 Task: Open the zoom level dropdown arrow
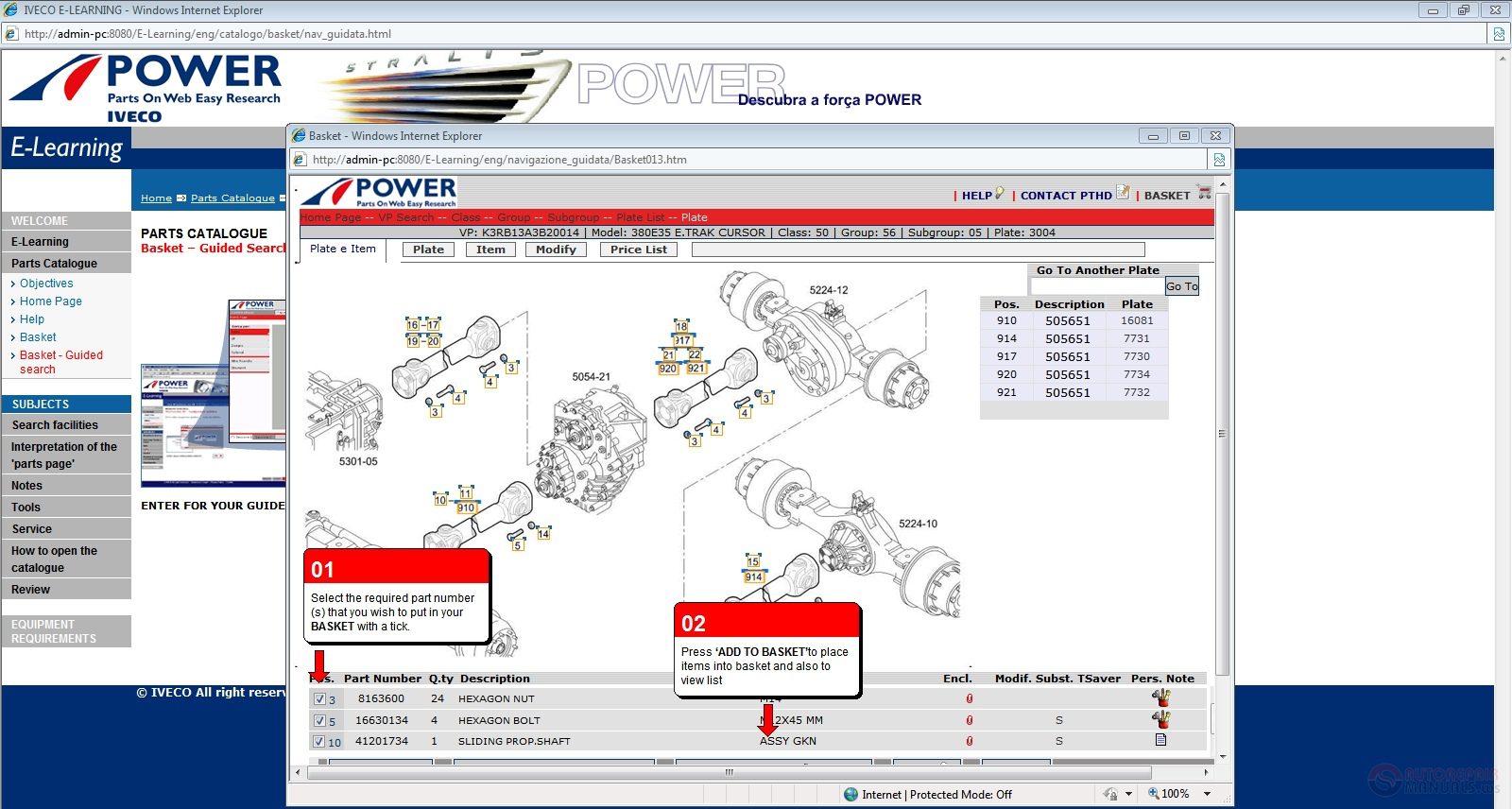click(x=1207, y=794)
